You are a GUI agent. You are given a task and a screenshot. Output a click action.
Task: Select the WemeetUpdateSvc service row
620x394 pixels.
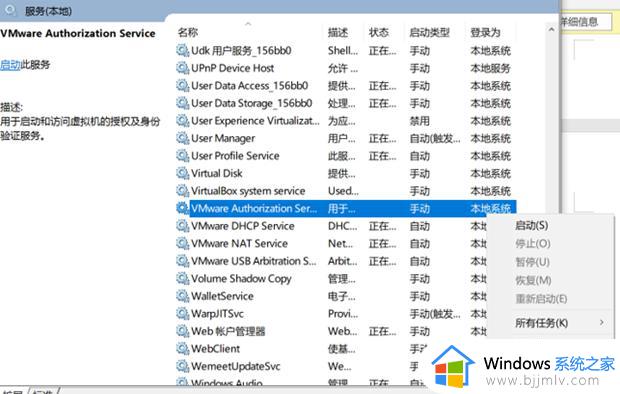coord(236,366)
